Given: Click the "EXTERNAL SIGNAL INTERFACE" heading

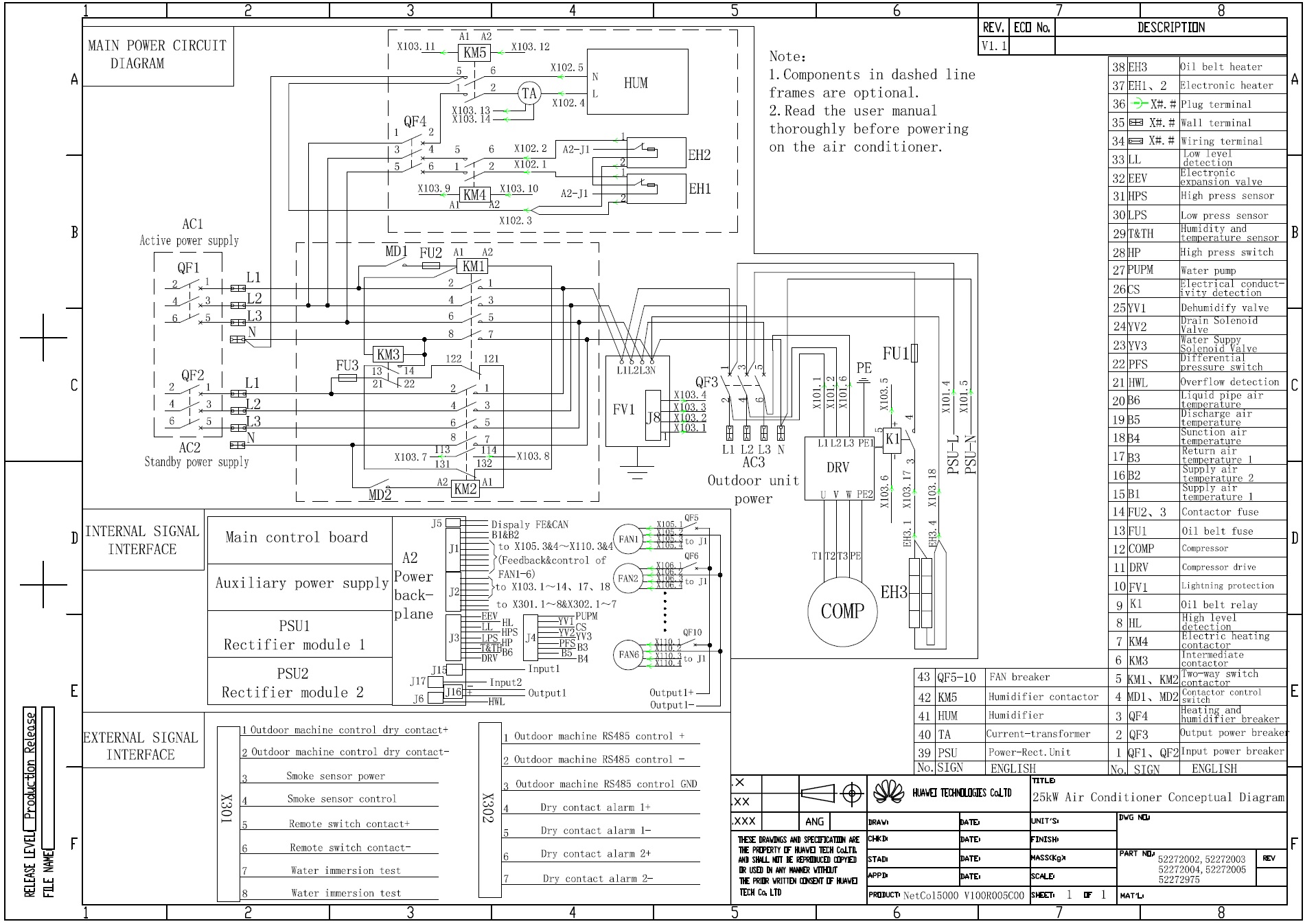Looking at the screenshot, I should pyautogui.click(x=141, y=746).
